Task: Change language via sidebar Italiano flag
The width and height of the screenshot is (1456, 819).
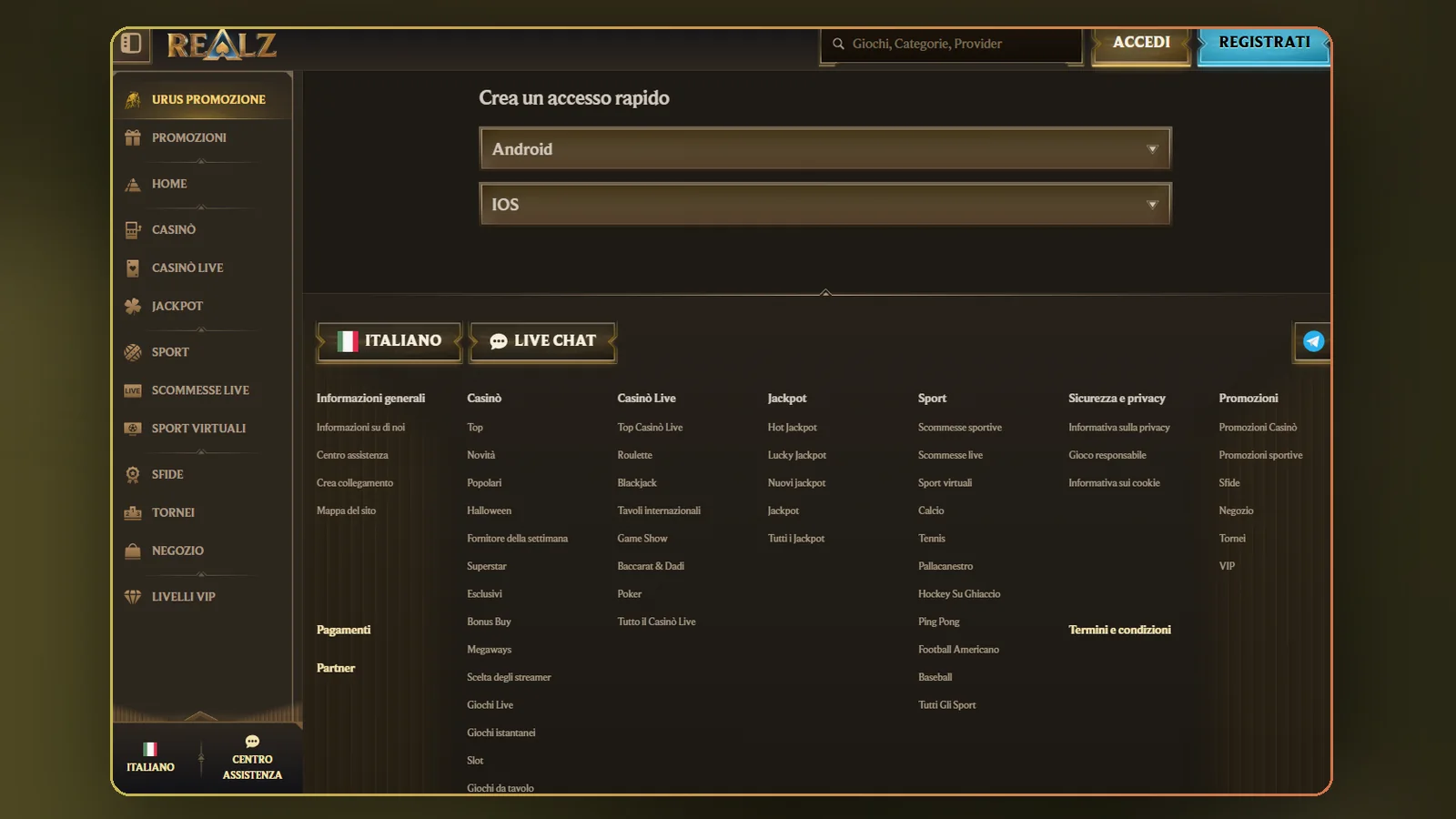Action: (x=150, y=758)
